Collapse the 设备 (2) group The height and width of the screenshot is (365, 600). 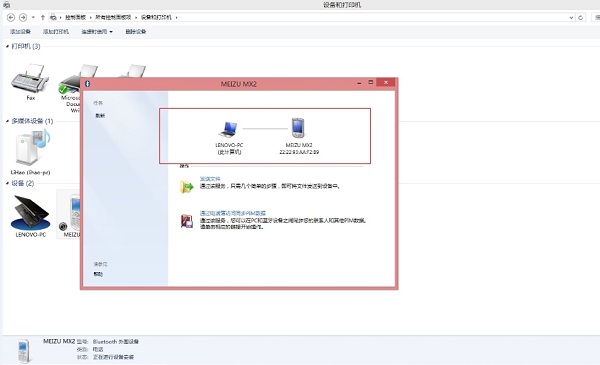pos(7,183)
